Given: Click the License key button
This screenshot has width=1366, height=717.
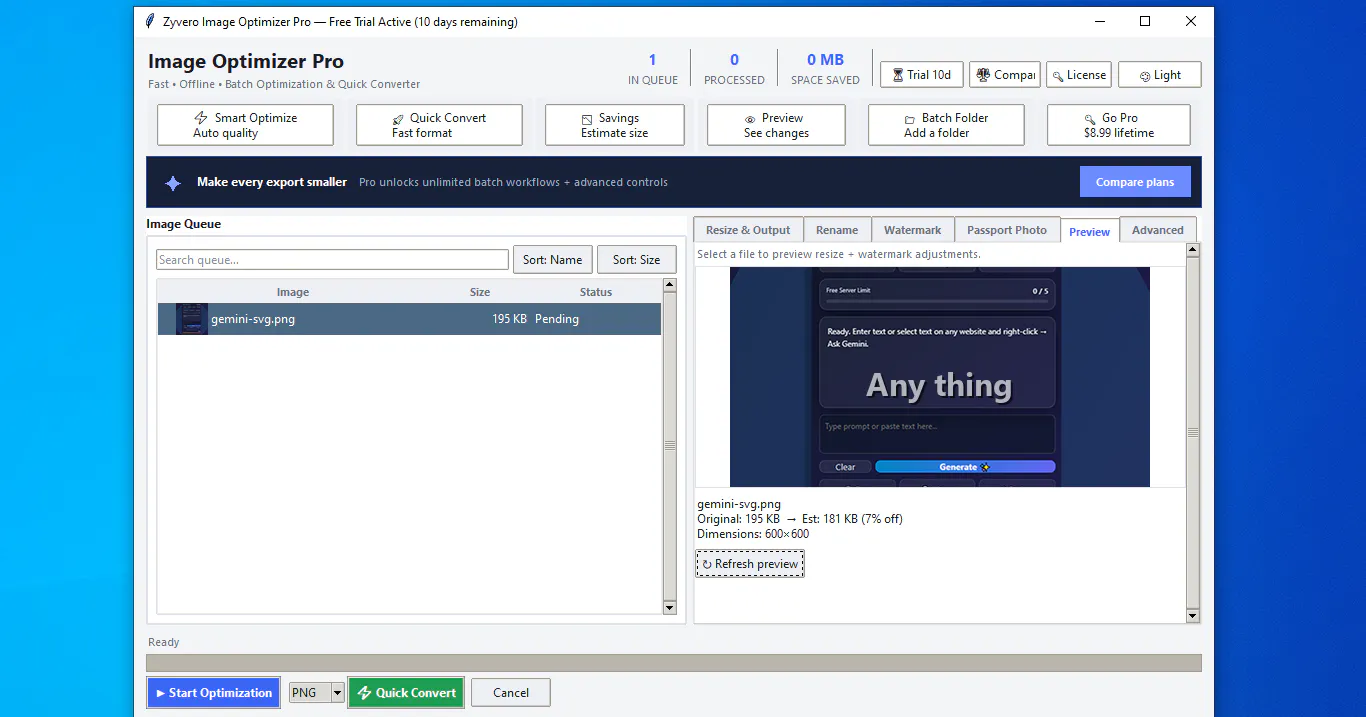Looking at the screenshot, I should [1079, 75].
